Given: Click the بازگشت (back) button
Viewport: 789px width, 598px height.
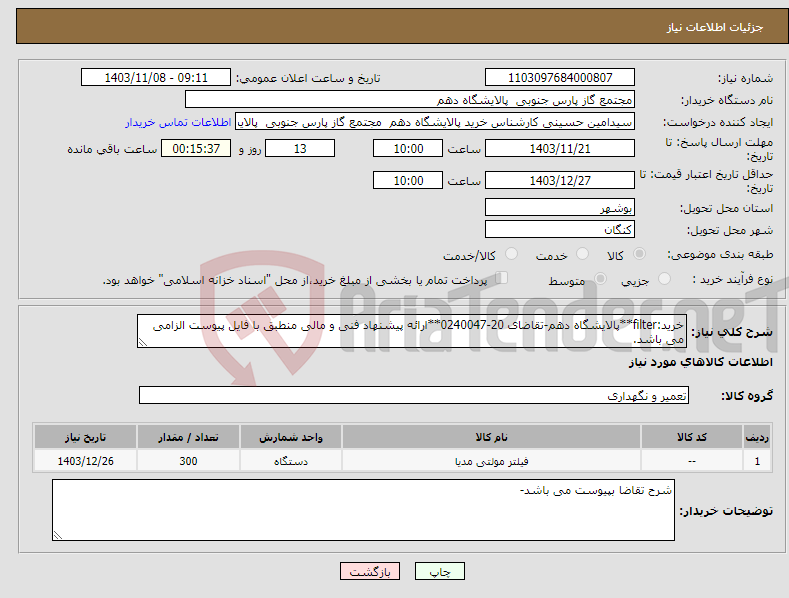Looking at the screenshot, I should [370, 571].
